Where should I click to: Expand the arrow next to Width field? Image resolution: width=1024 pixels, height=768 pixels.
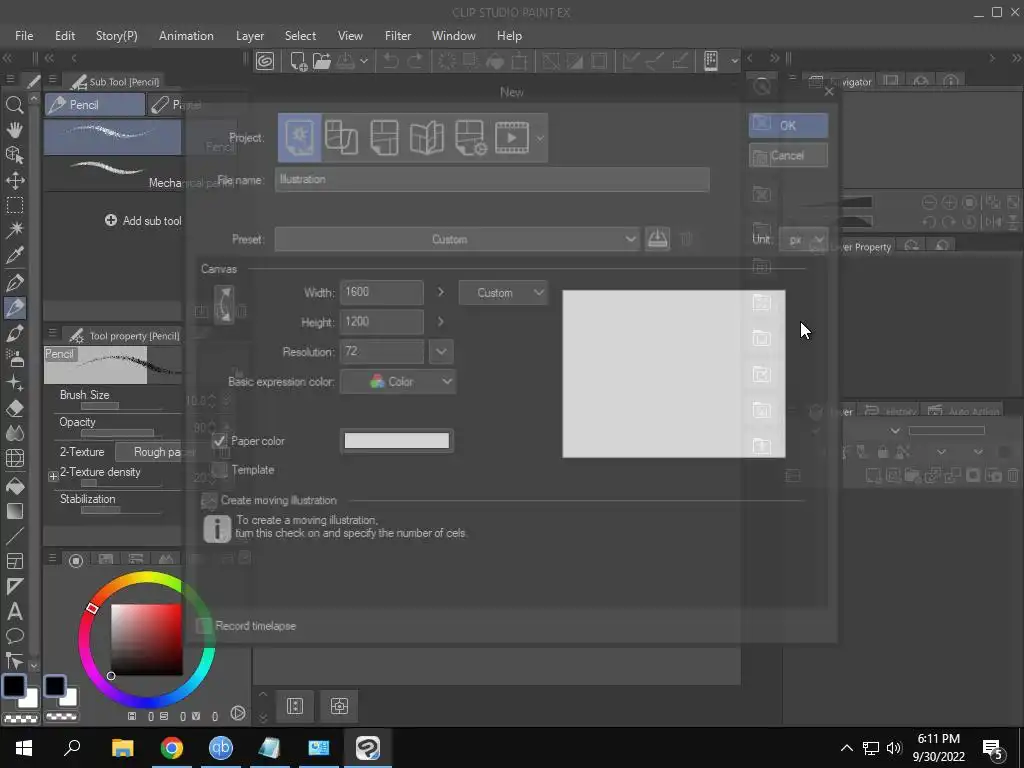[x=441, y=292]
